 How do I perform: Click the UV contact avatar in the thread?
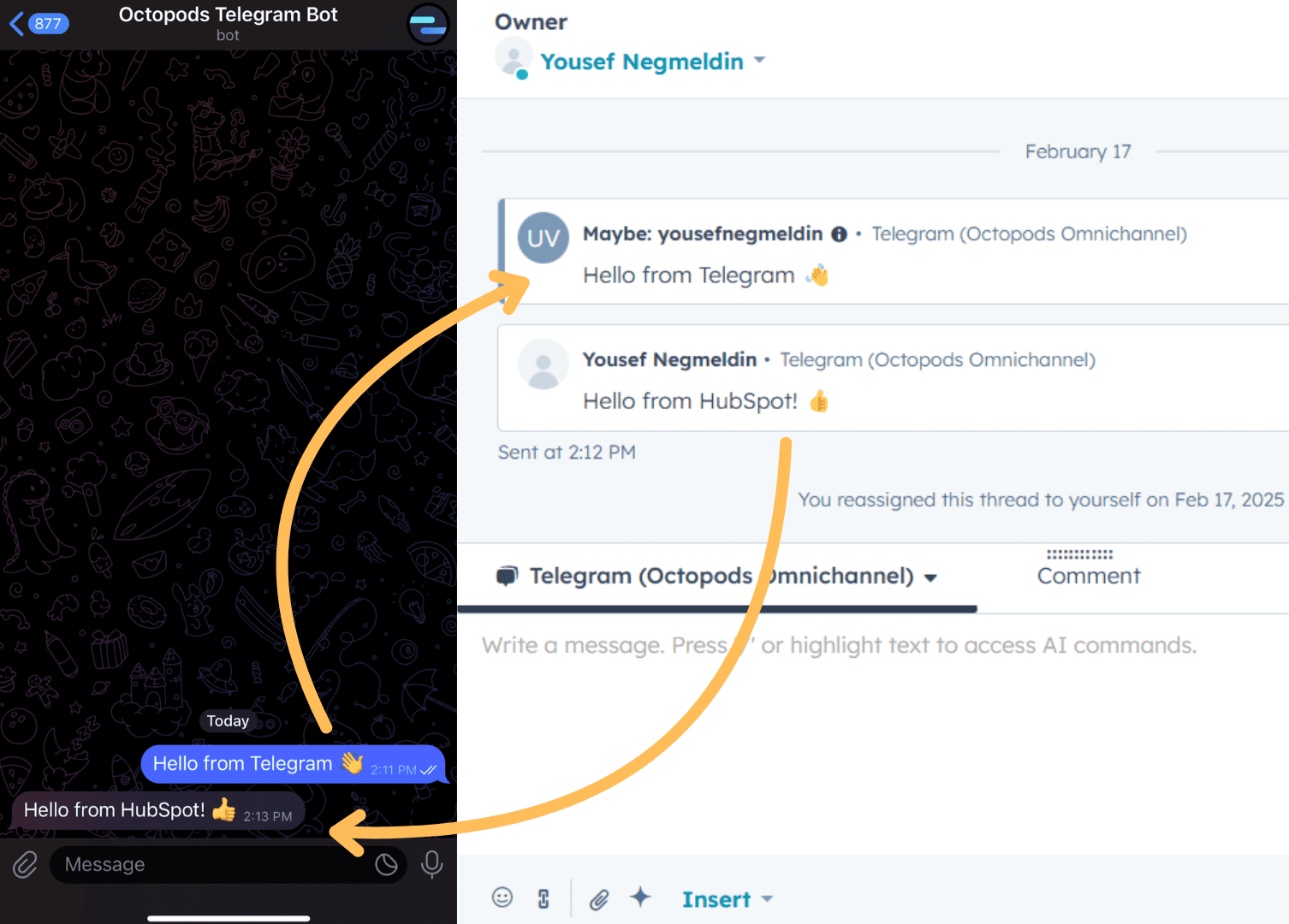coord(543,238)
